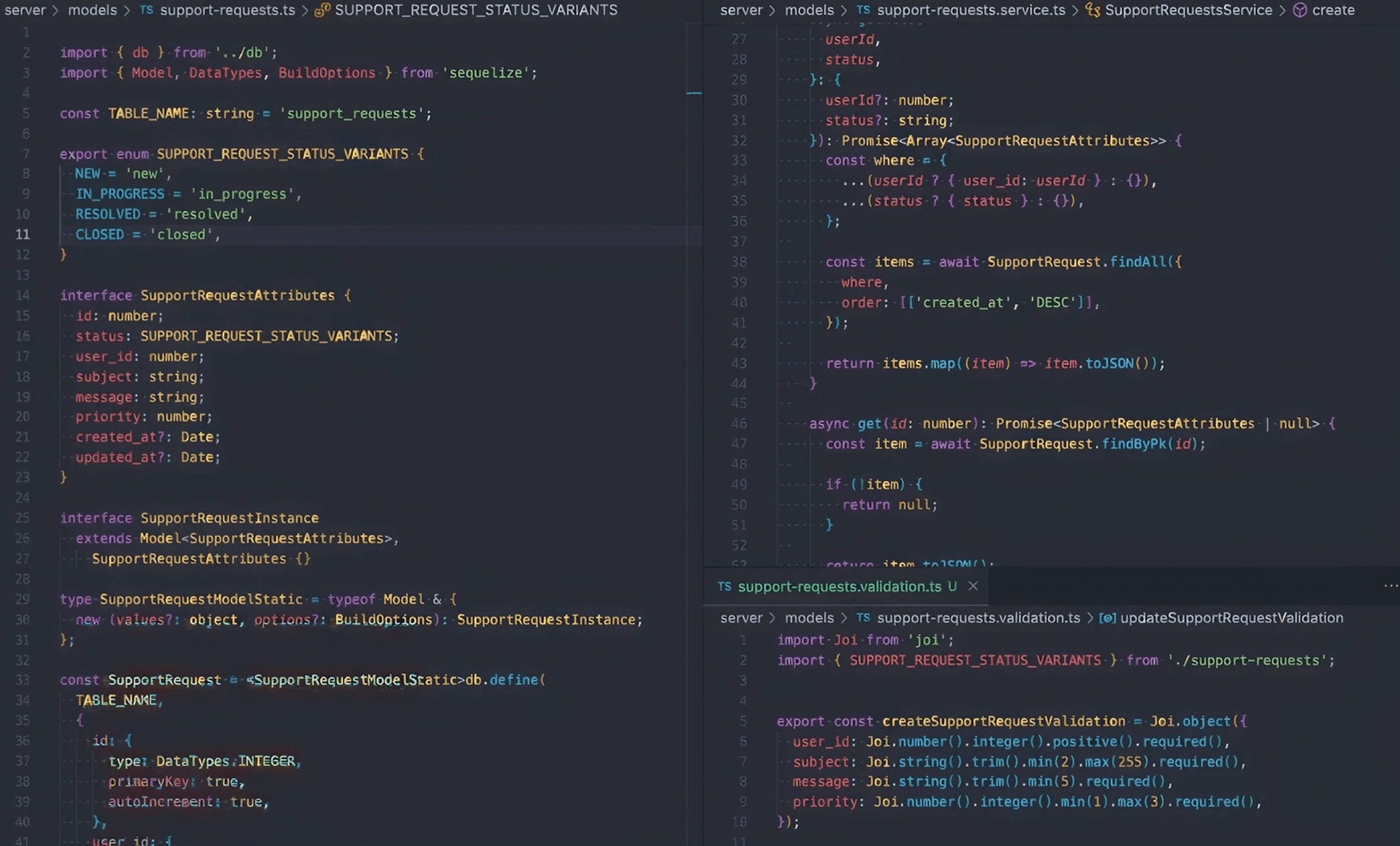Click variable symbol icon before updateSupportRequestValidation breadcrumb
This screenshot has width=1400, height=846.
[x=1107, y=618]
